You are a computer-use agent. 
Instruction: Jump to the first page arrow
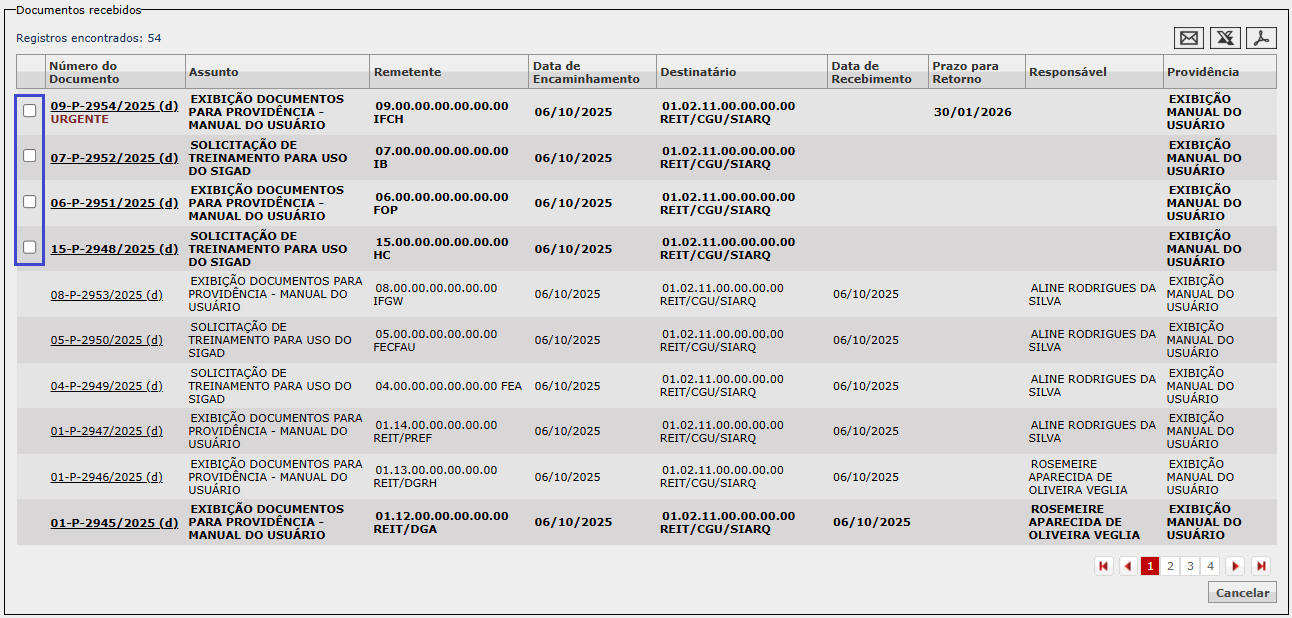1104,566
